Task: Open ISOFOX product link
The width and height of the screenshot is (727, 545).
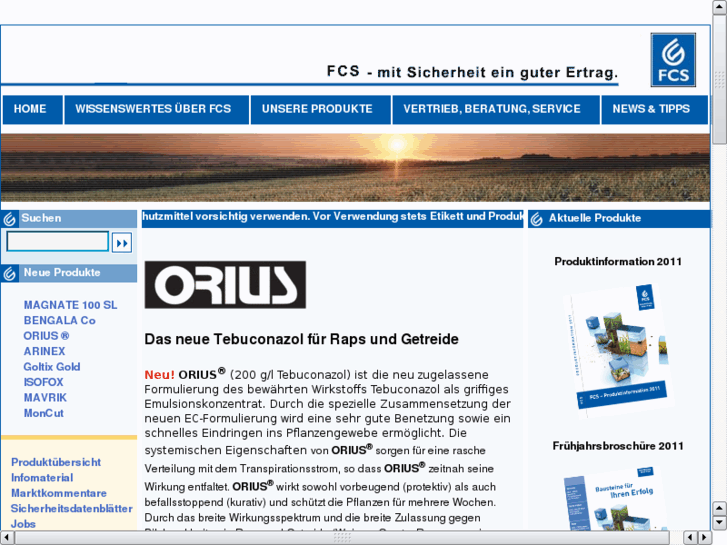Action: [x=44, y=382]
